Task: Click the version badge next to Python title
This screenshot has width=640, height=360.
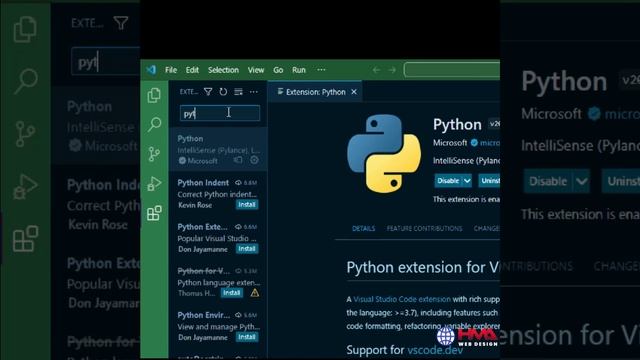Action: [x=494, y=124]
